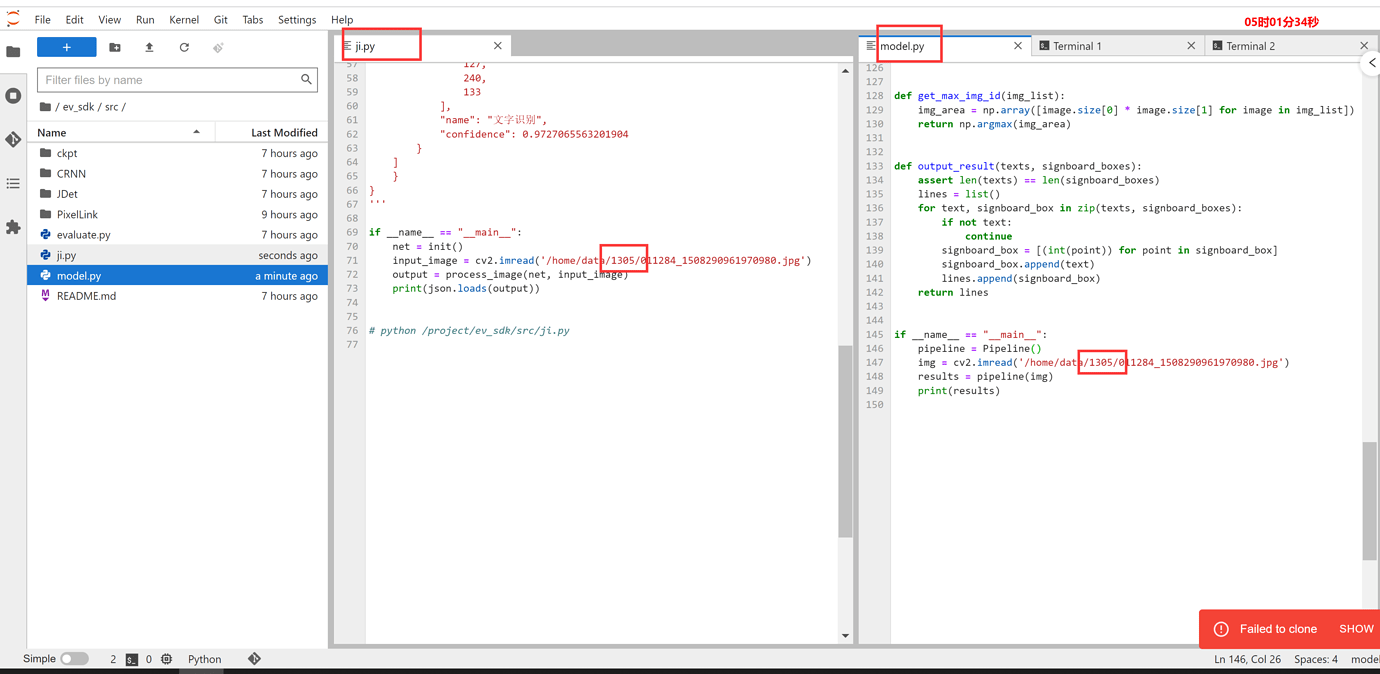Open the Settings menu
This screenshot has height=674, width=1380.
[x=297, y=20]
